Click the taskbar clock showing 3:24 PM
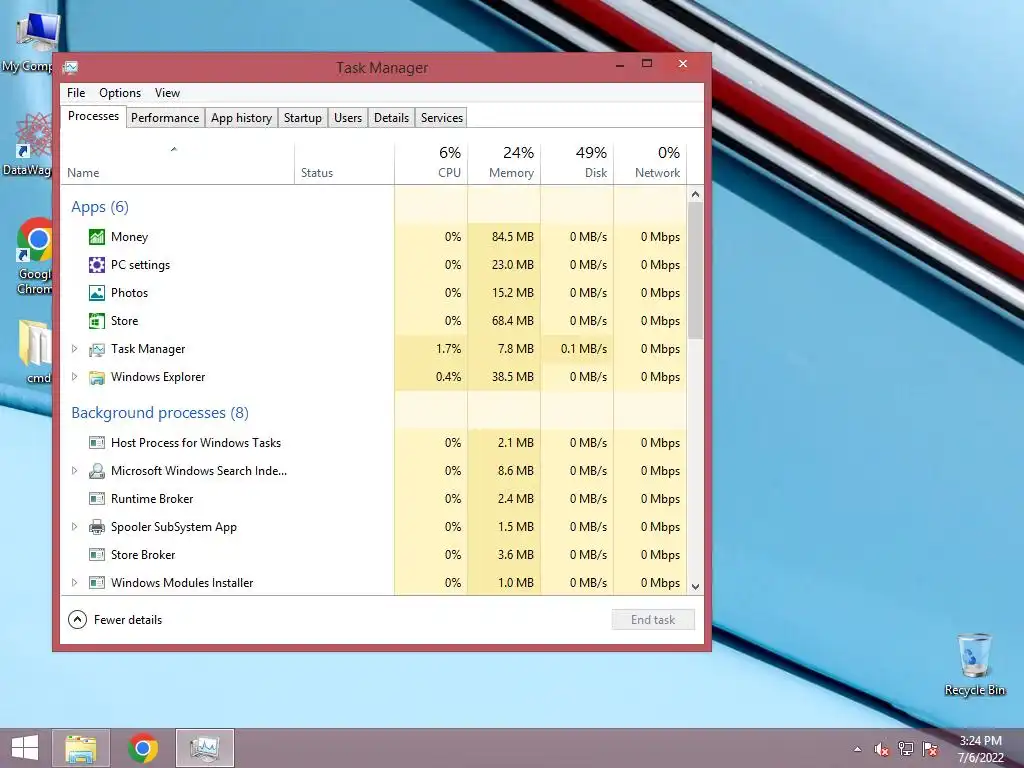Viewport: 1024px width, 768px height. (980, 749)
